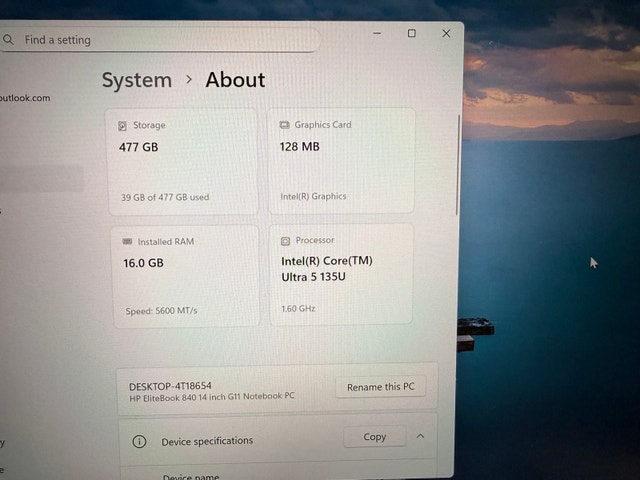Click the Storage card label

point(149,125)
